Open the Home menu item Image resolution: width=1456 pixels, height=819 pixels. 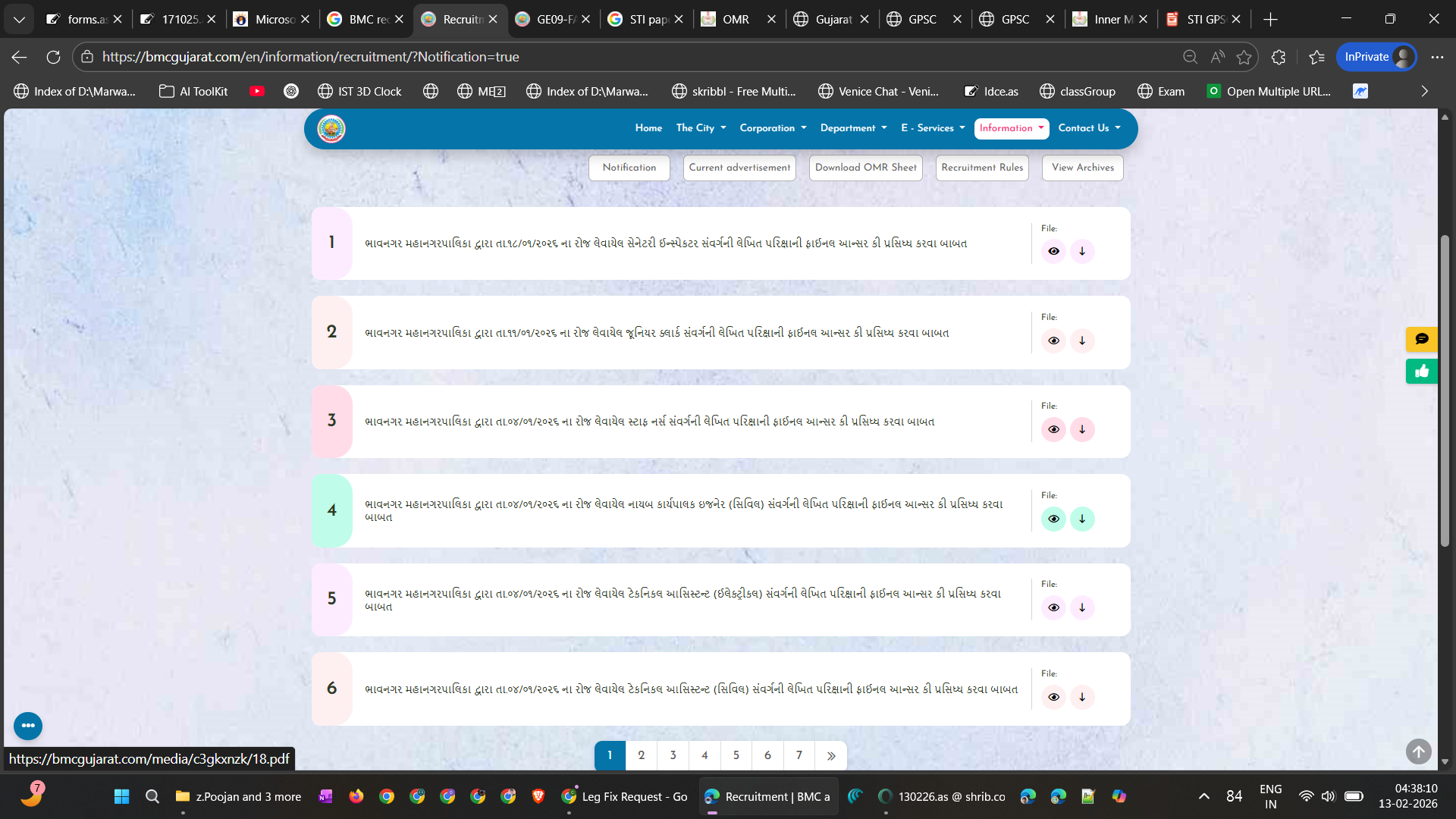pos(648,128)
